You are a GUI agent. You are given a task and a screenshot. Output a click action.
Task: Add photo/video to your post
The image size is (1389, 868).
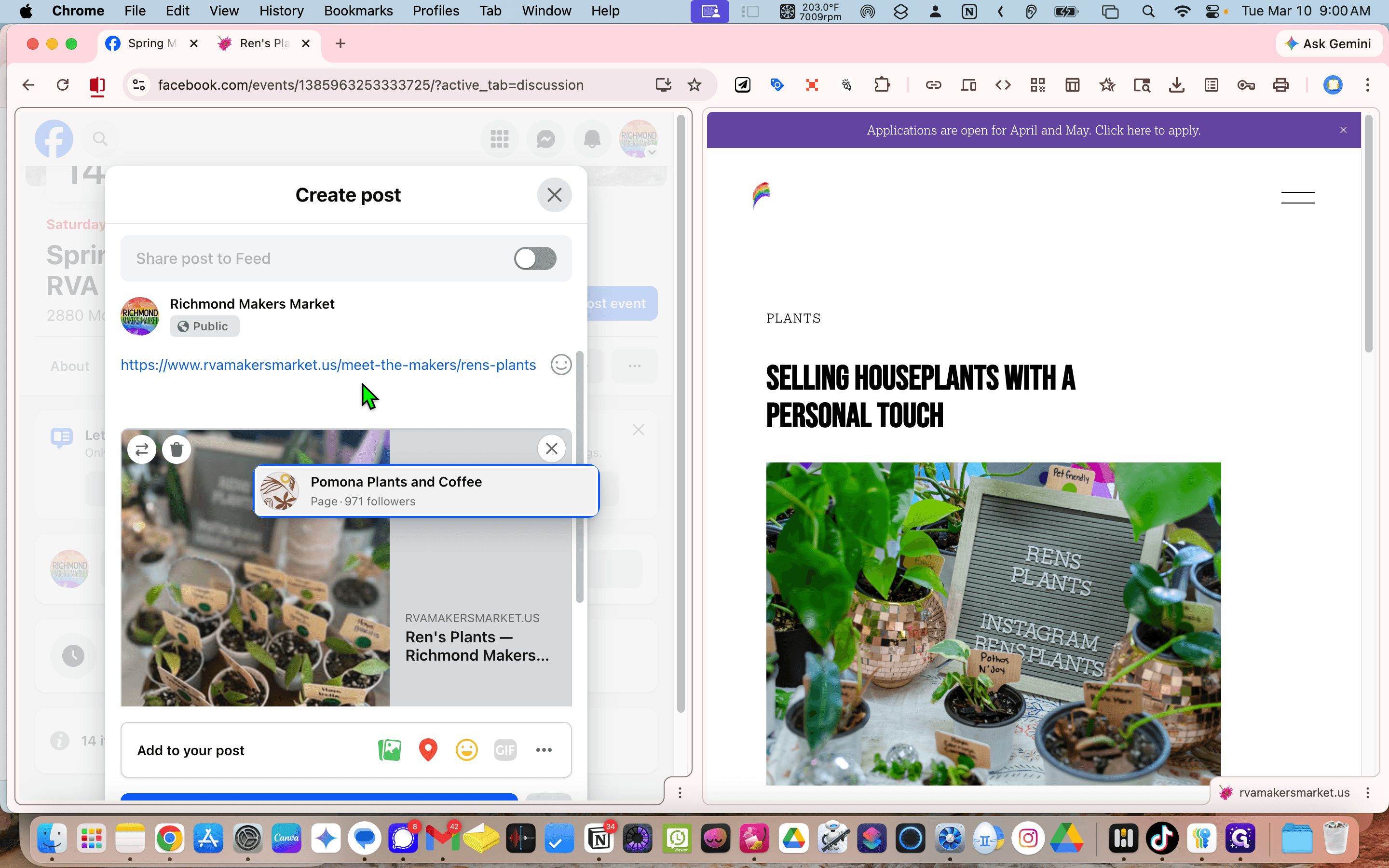coord(390,750)
